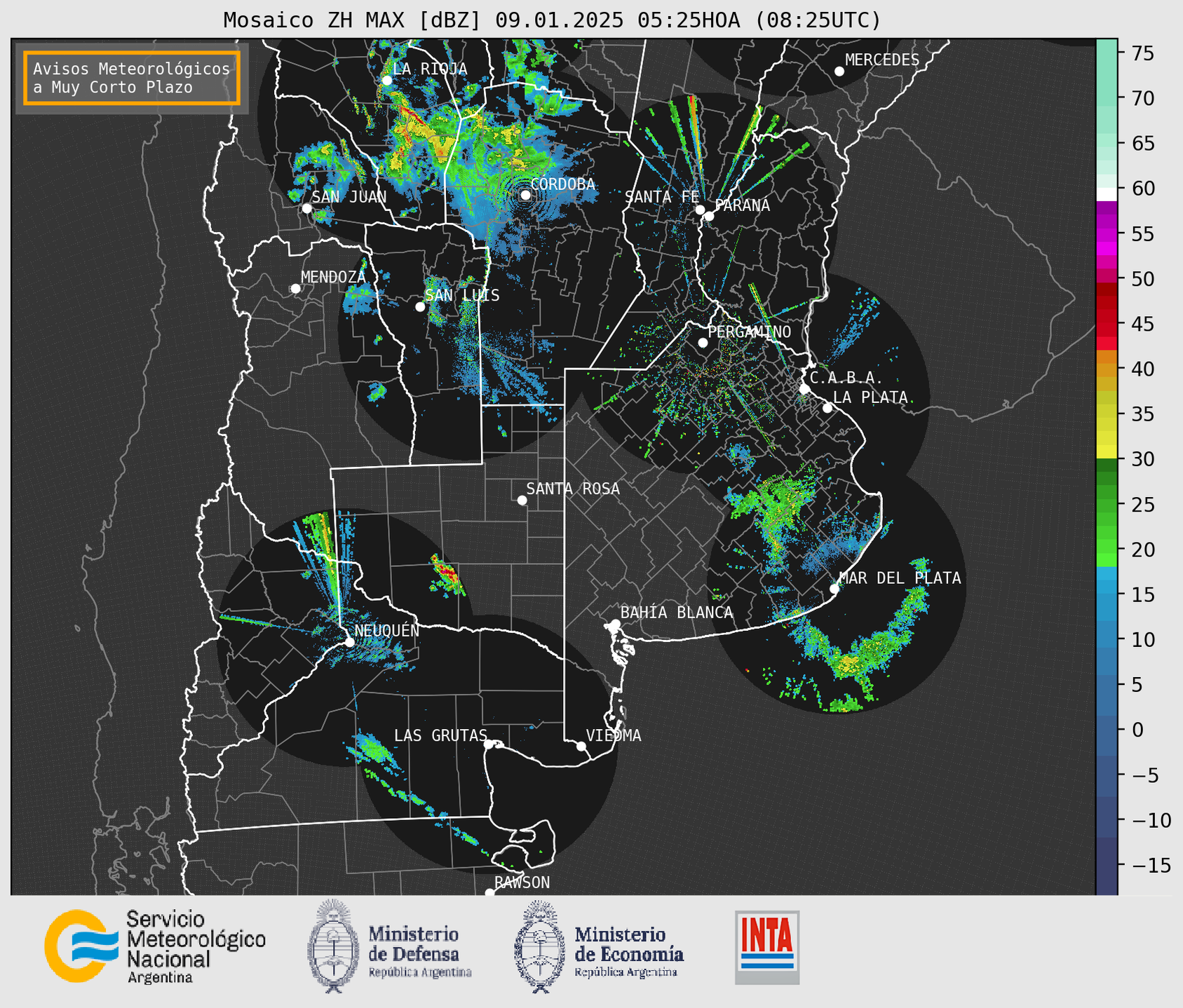Select the SAN LUIS city dot
The height and width of the screenshot is (1008, 1183).
pyautogui.click(x=420, y=306)
